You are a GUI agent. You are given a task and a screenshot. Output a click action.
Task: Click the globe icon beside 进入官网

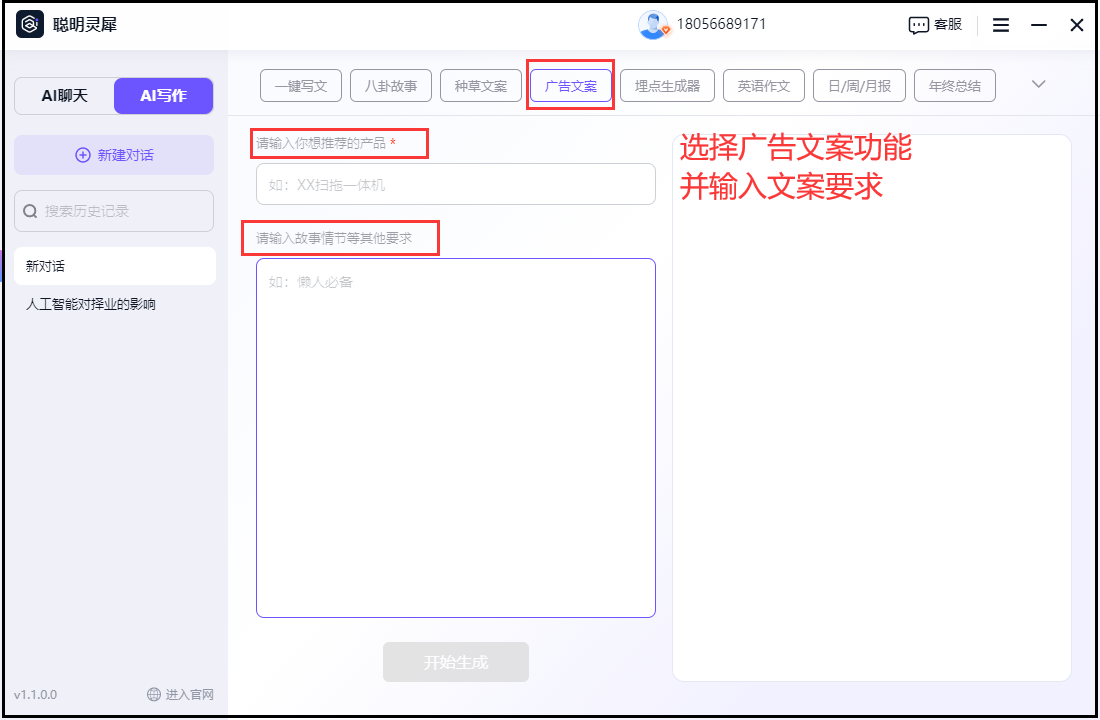153,694
